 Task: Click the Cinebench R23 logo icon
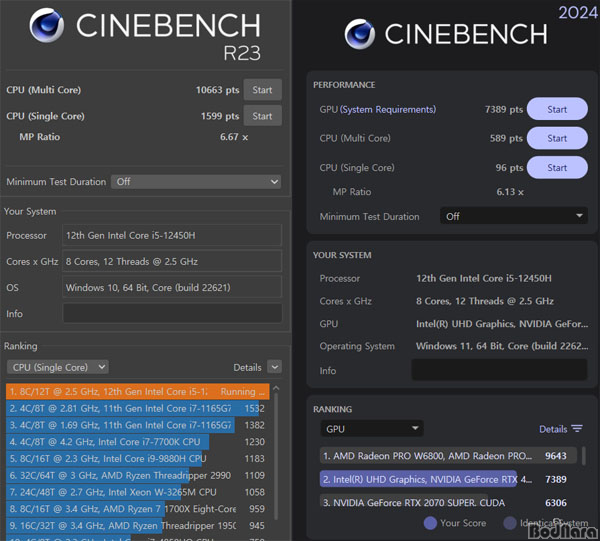47,25
